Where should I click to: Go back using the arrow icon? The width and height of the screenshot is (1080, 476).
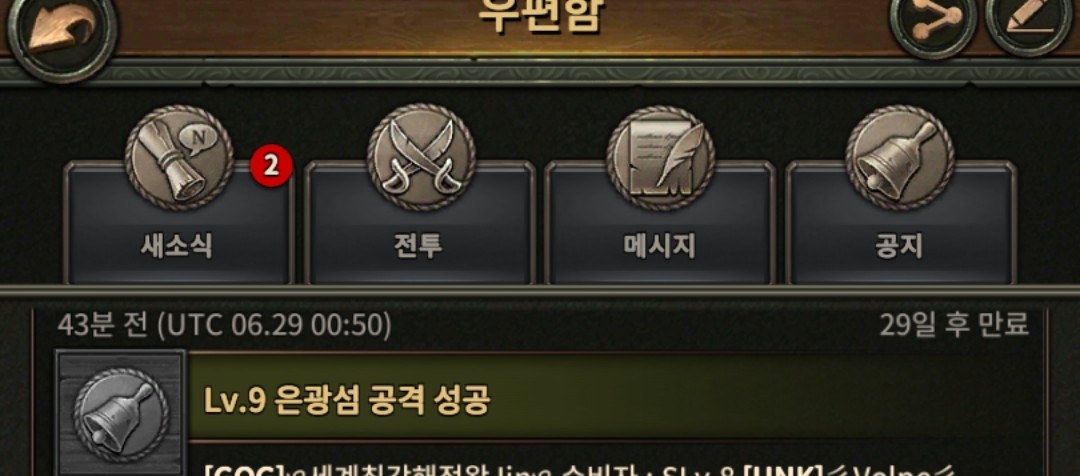[62, 31]
